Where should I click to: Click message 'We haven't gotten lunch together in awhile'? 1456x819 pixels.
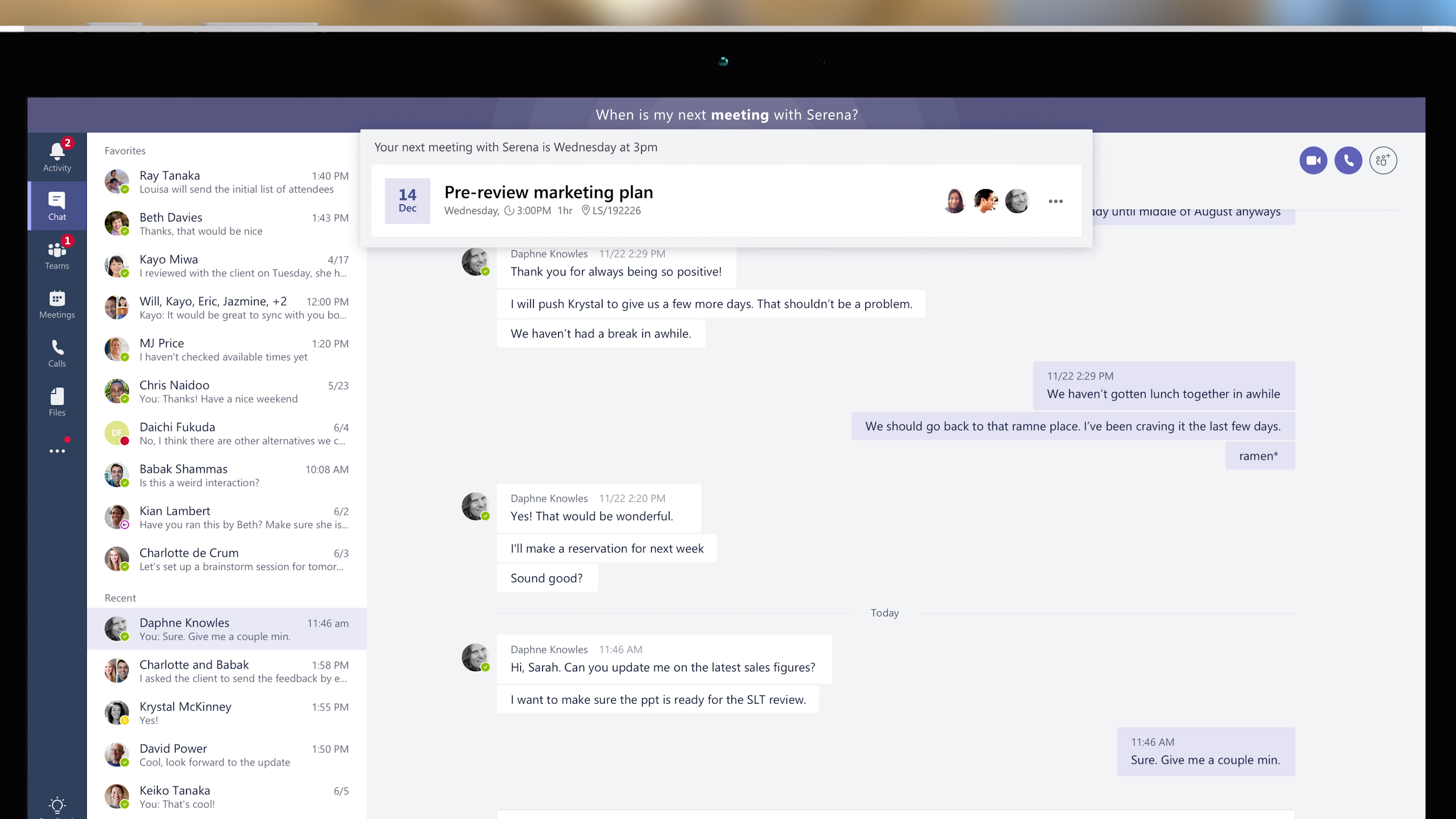pos(1164,386)
